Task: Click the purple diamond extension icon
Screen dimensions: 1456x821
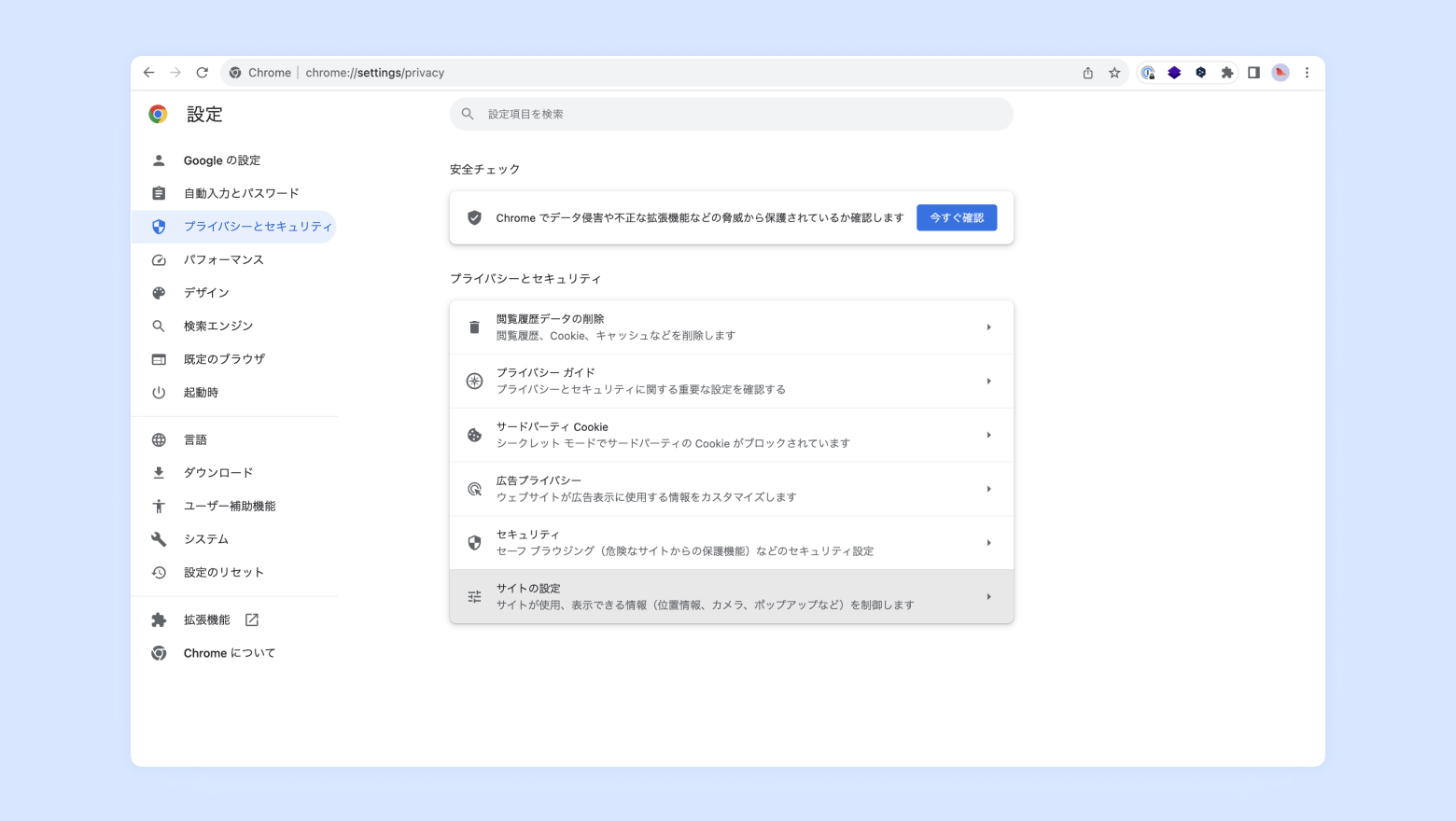Action: 1174,73
